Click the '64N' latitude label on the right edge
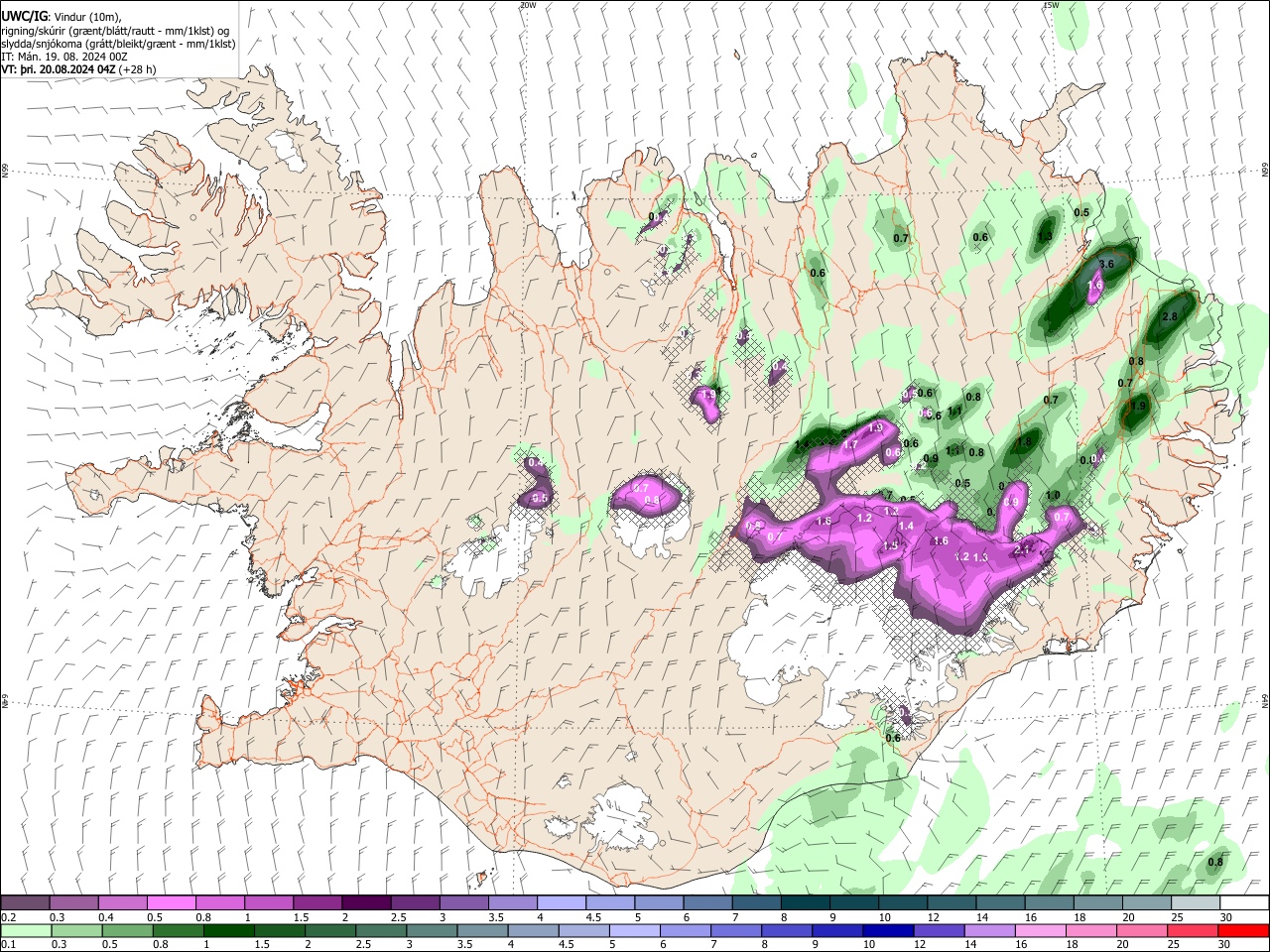This screenshot has width=1270, height=952. [x=1265, y=700]
